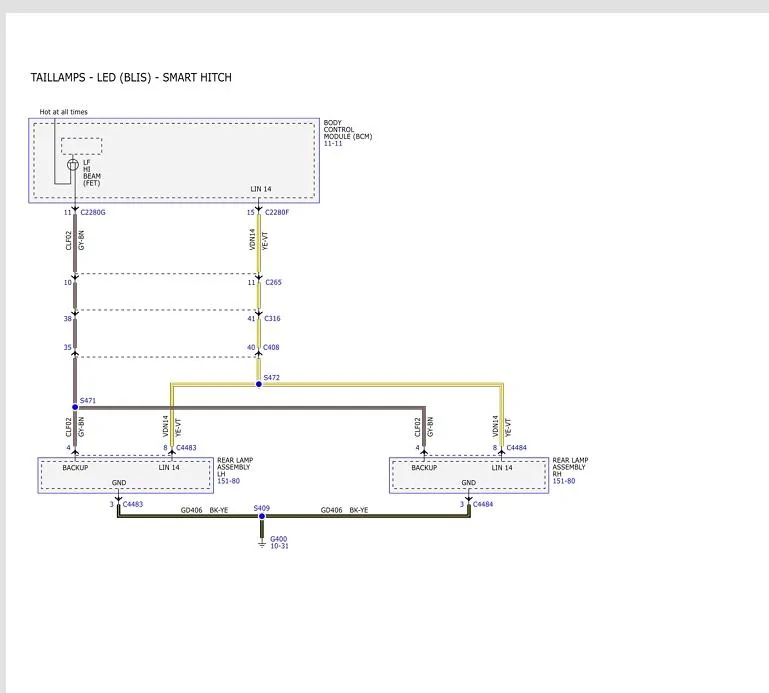Screen dimensions: 769x693
Task: Click the GND terminal in the RH lamp assembly
Action: click(x=468, y=483)
